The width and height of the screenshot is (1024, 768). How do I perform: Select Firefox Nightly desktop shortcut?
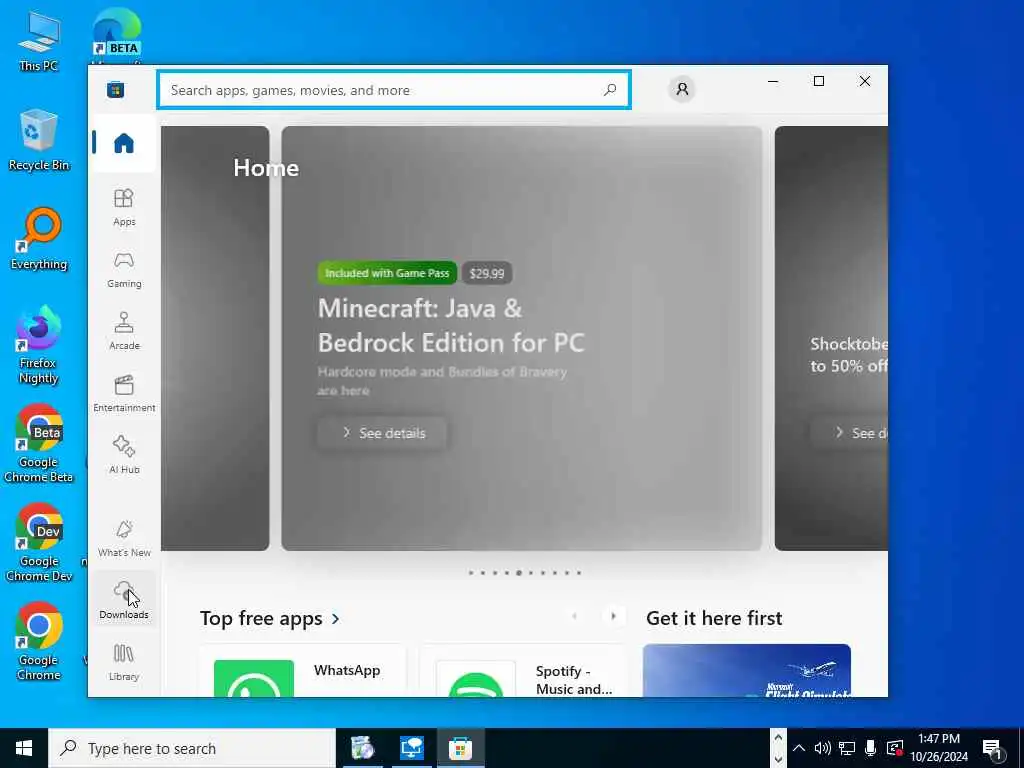[x=39, y=345]
